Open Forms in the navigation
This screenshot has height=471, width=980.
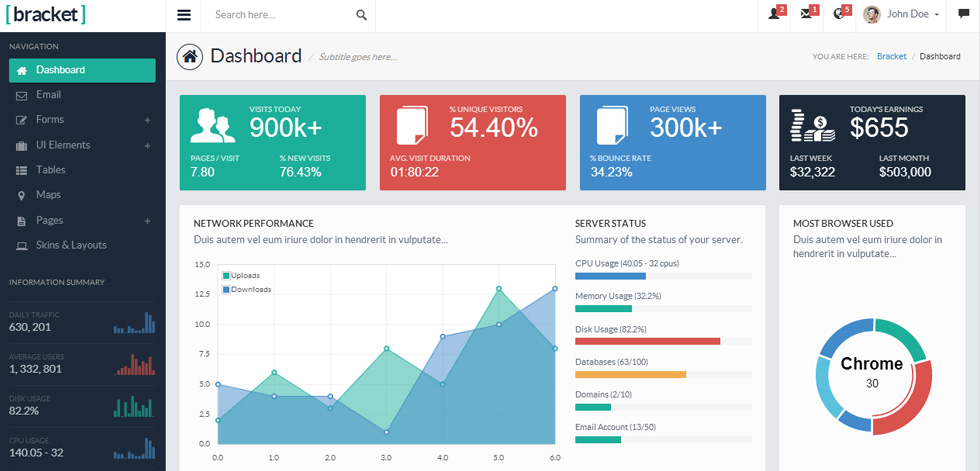82,120
